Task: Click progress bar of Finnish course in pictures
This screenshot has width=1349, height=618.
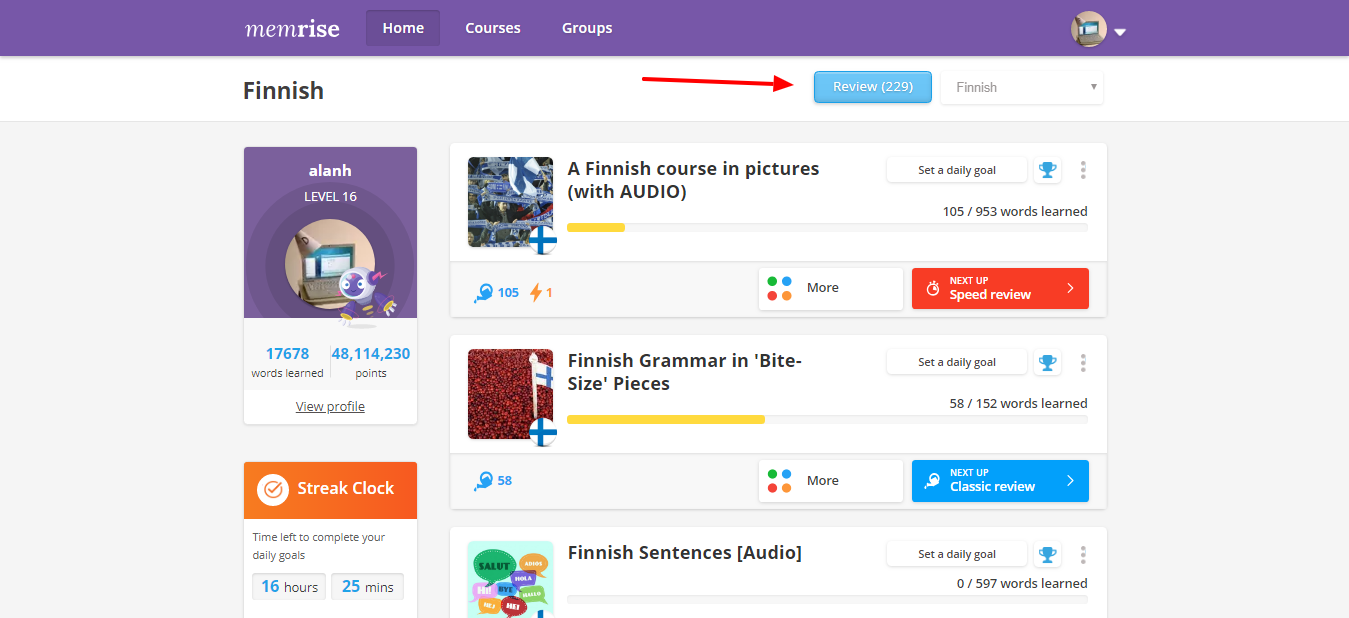Action: (827, 228)
